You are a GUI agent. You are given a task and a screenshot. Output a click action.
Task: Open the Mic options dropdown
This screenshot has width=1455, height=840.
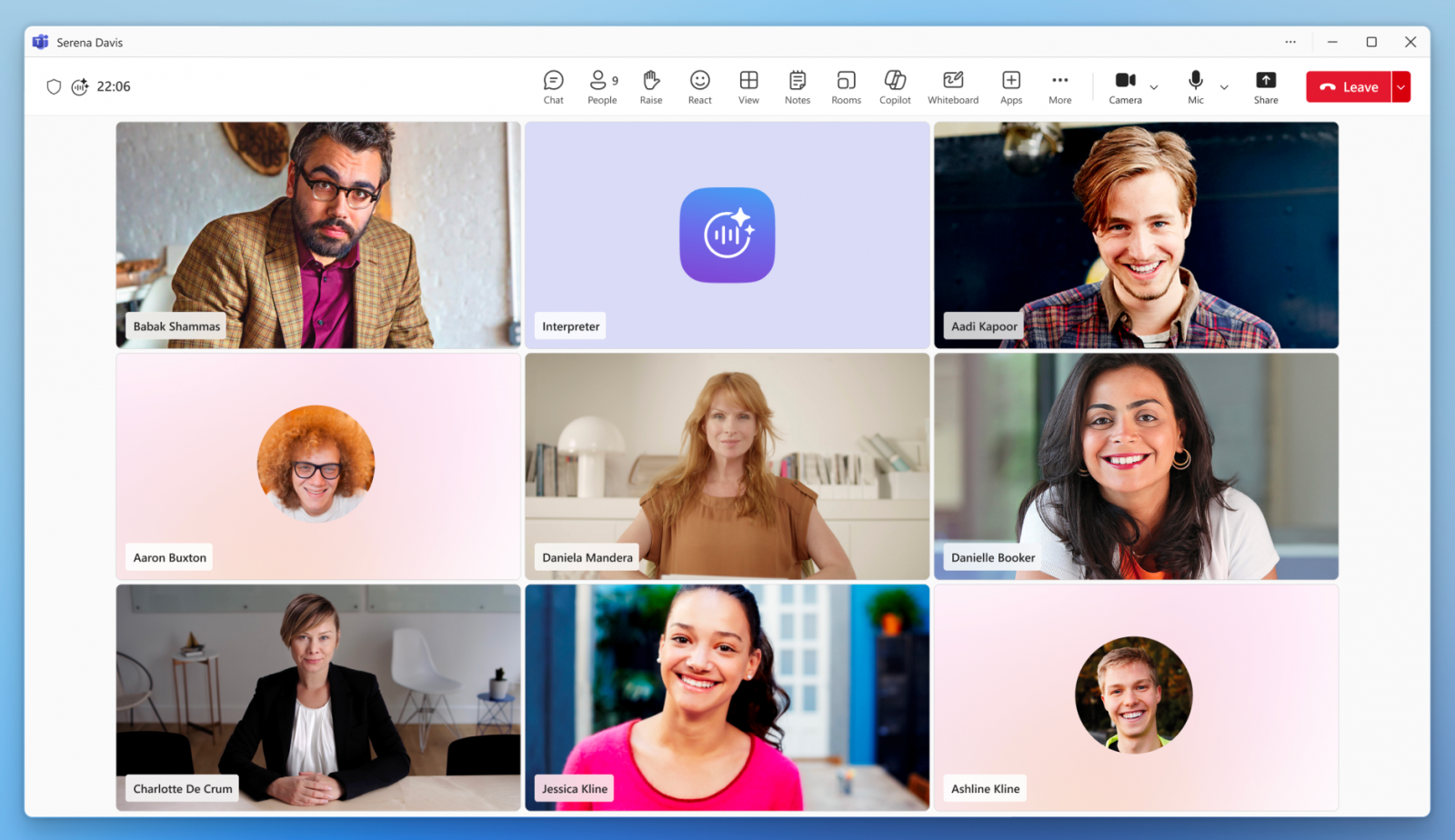(x=1224, y=87)
